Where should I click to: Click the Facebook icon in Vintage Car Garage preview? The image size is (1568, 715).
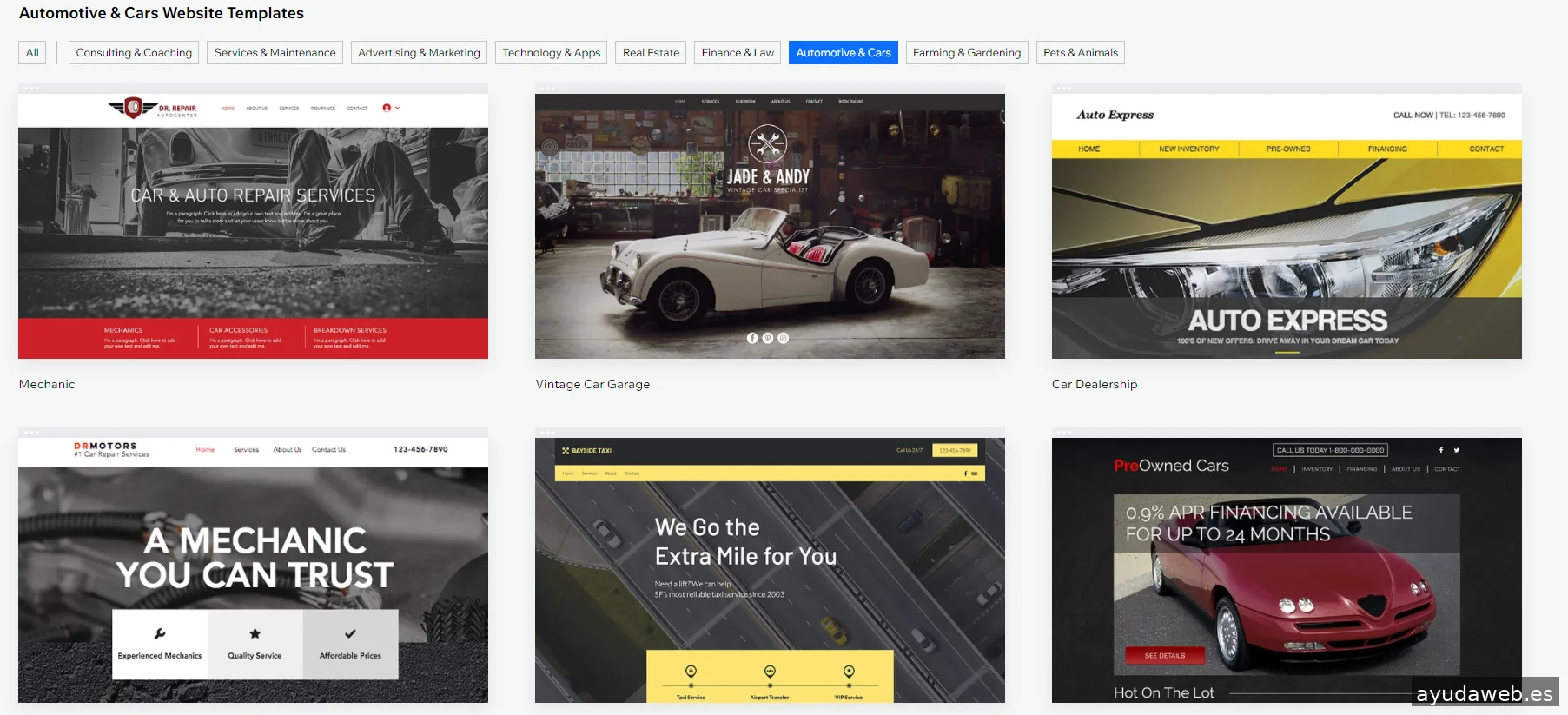[x=752, y=338]
